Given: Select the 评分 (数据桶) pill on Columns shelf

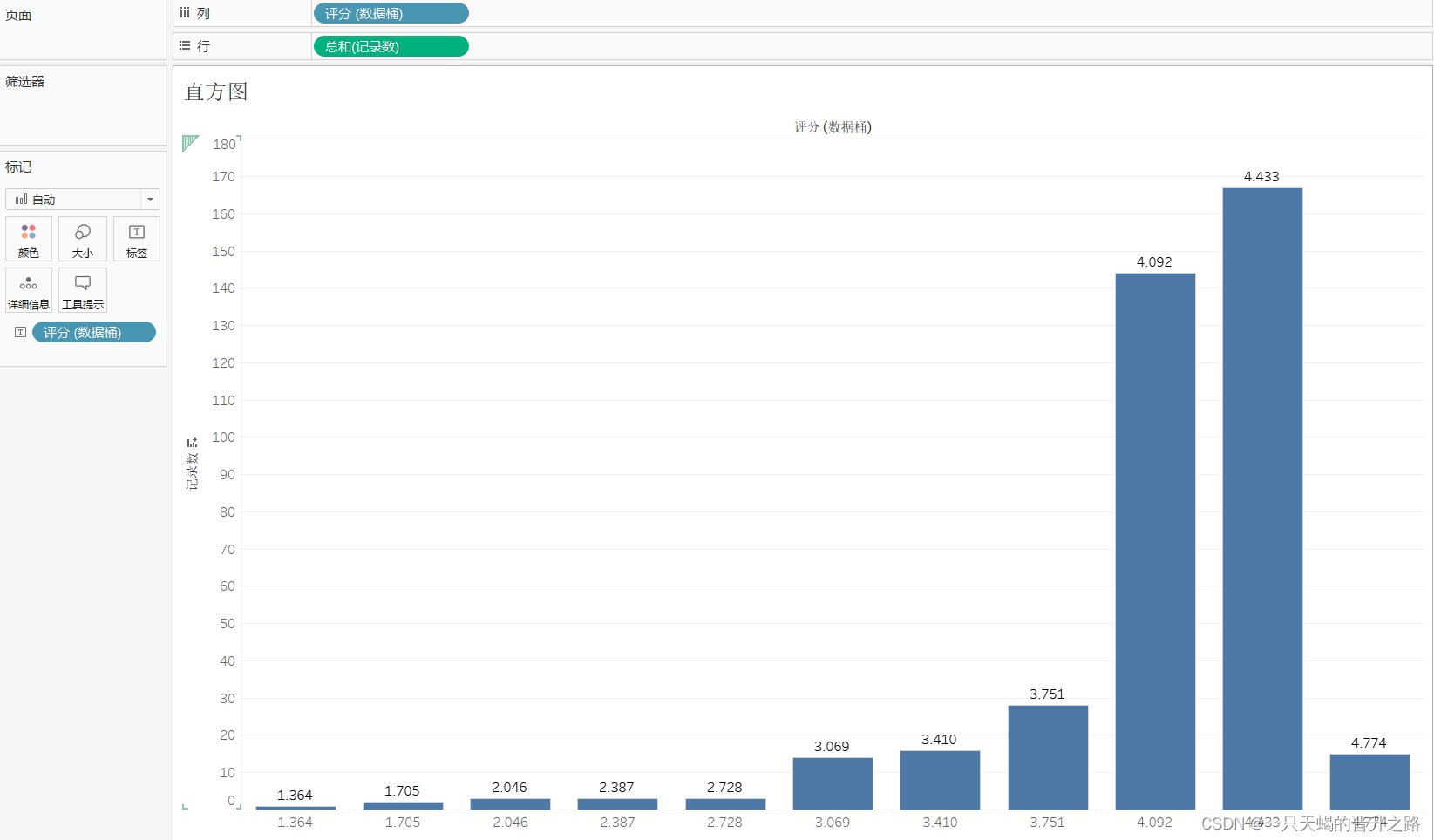Looking at the screenshot, I should 391,13.
